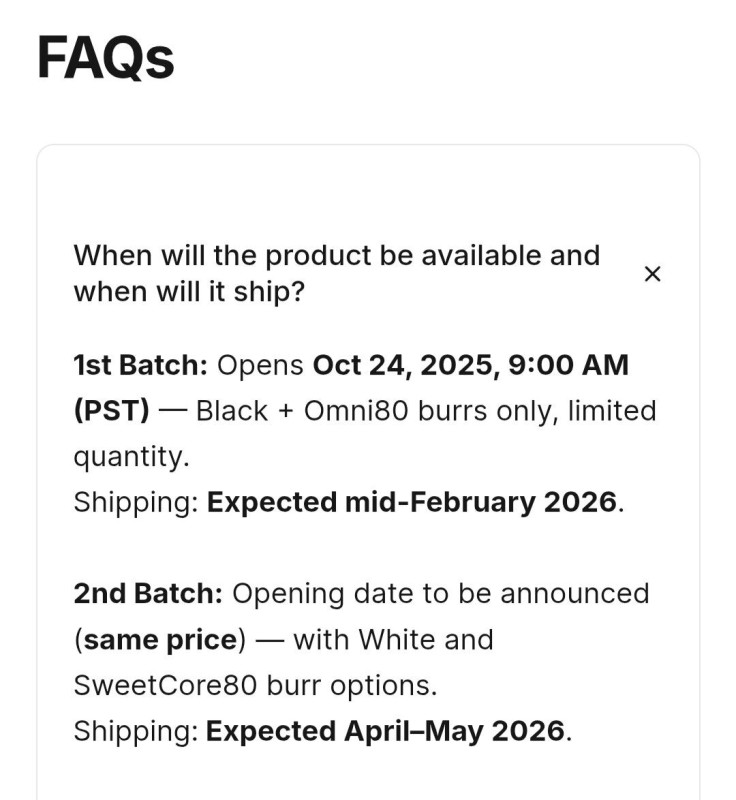Image resolution: width=736 pixels, height=800 pixels.
Task: Click the "9:00 AM" opening time
Action: [569, 365]
